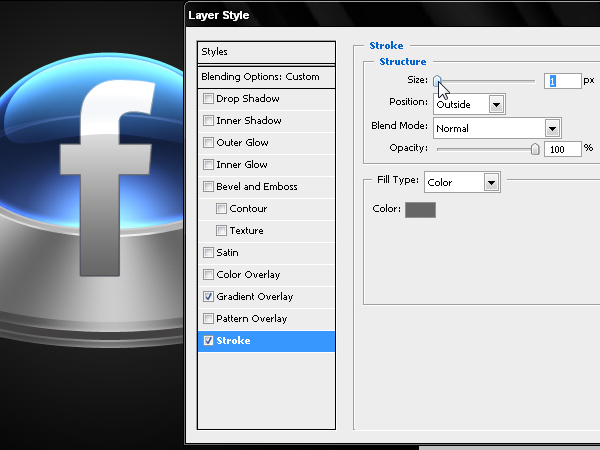The image size is (600, 450).
Task: Select the Gradient Overlay style row
Action: coord(266,297)
